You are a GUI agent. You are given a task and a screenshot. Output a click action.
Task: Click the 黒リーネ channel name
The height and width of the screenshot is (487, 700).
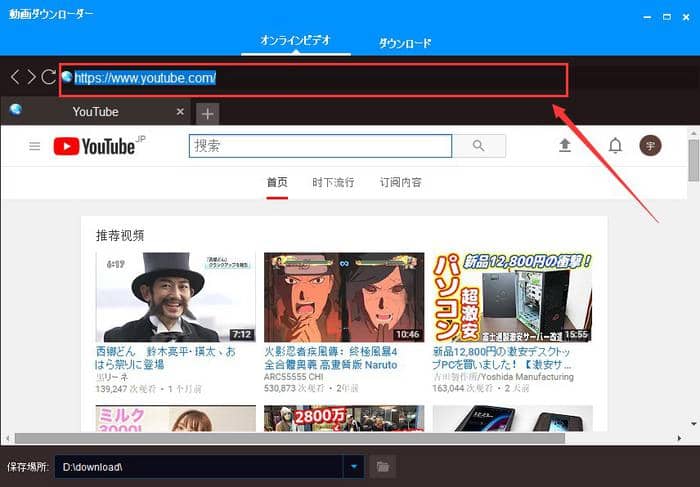112,377
